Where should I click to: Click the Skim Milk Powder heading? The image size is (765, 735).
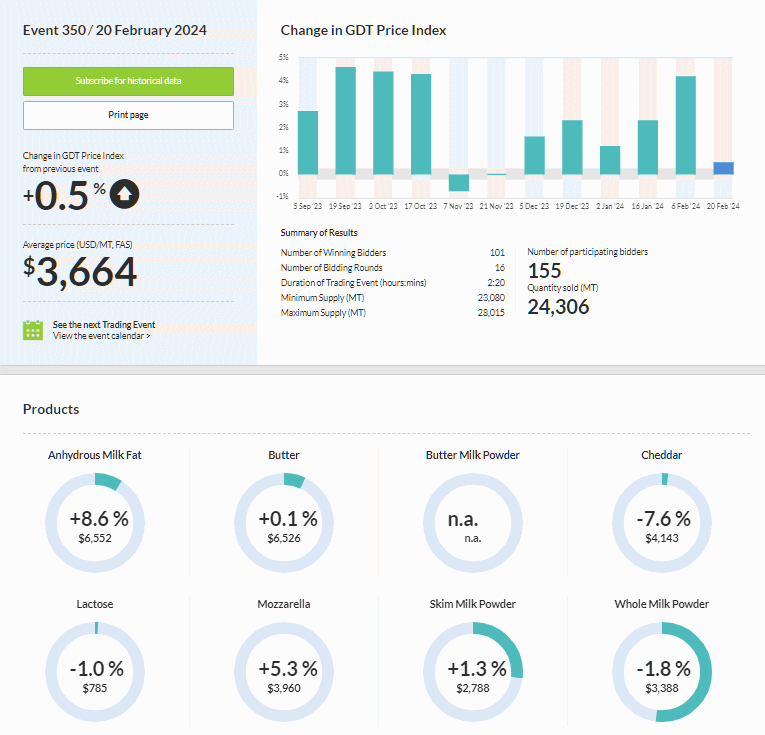tap(473, 604)
